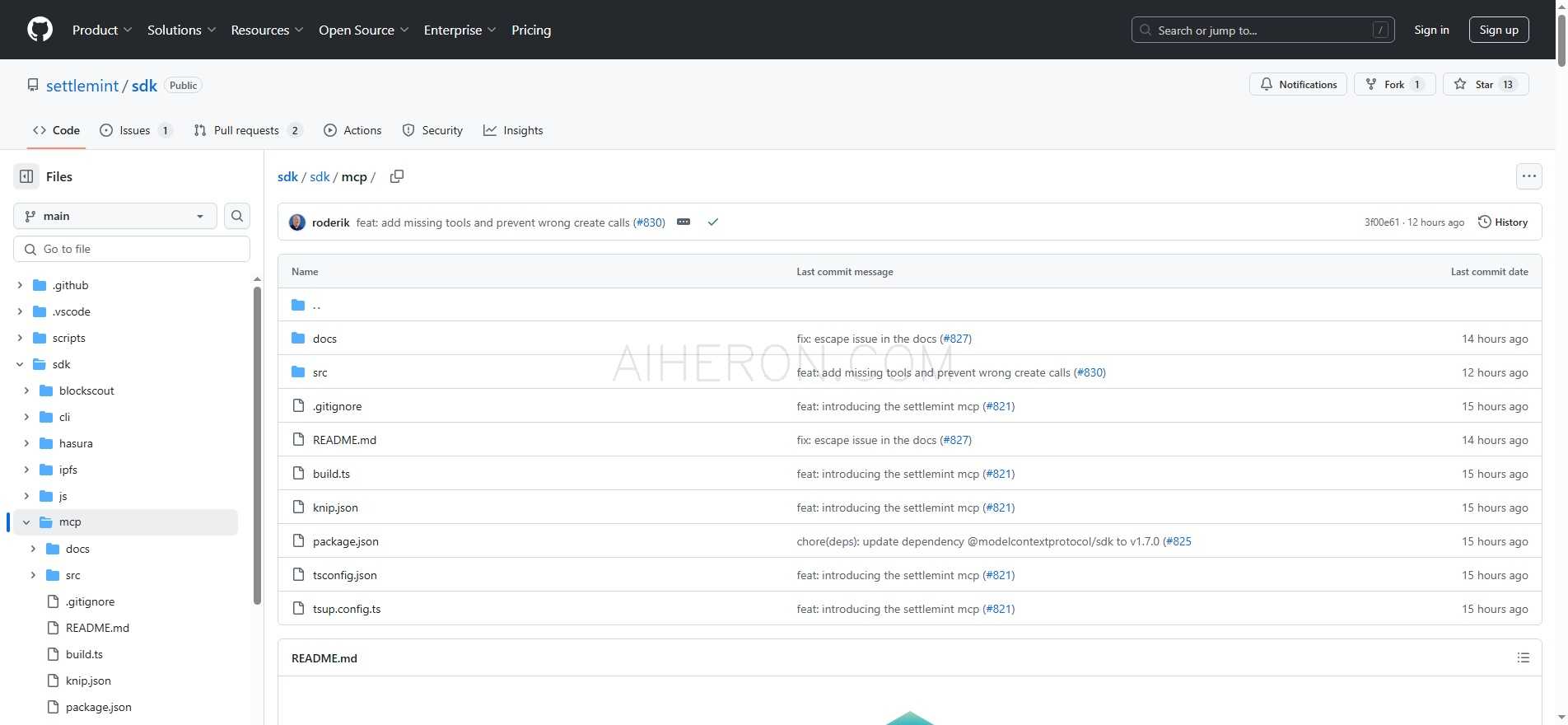Collapse the Files side panel icon
Viewport: 1568px width, 725px height.
pos(26,176)
